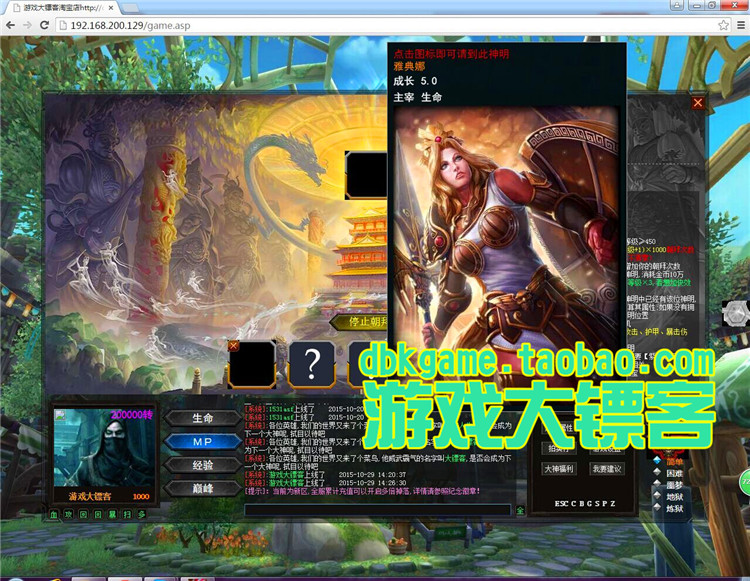Click the 血 icon under the avatar

pyautogui.click(x=54, y=515)
